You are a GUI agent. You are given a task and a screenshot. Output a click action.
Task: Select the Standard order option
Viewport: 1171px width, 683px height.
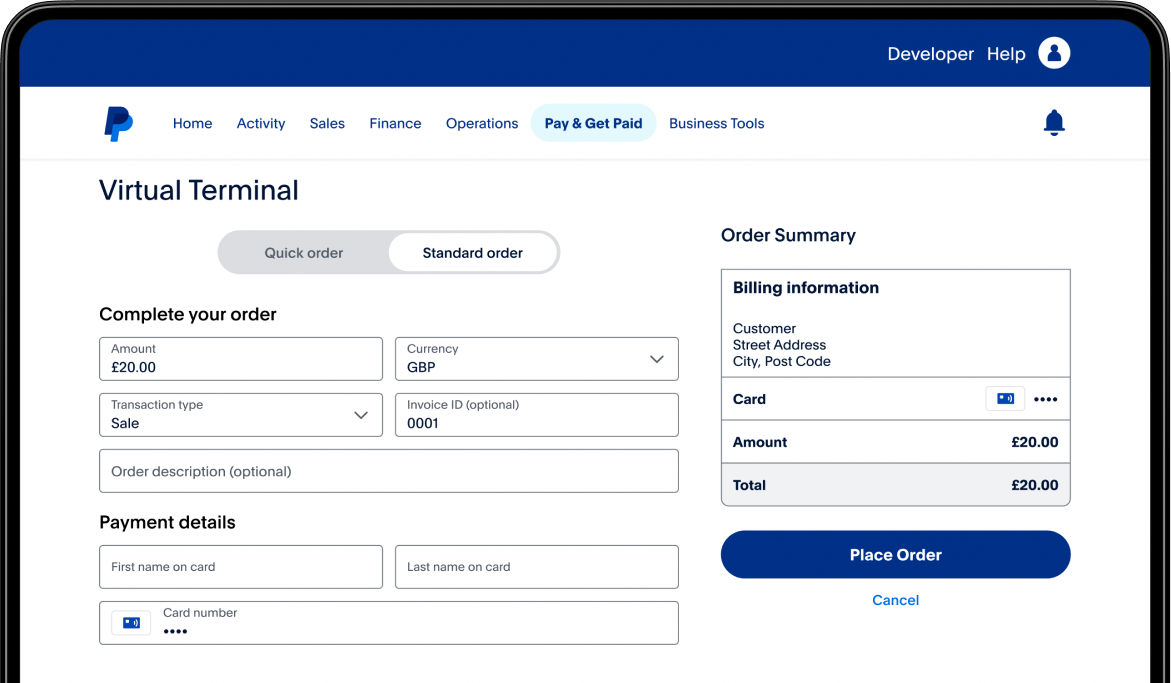point(472,253)
